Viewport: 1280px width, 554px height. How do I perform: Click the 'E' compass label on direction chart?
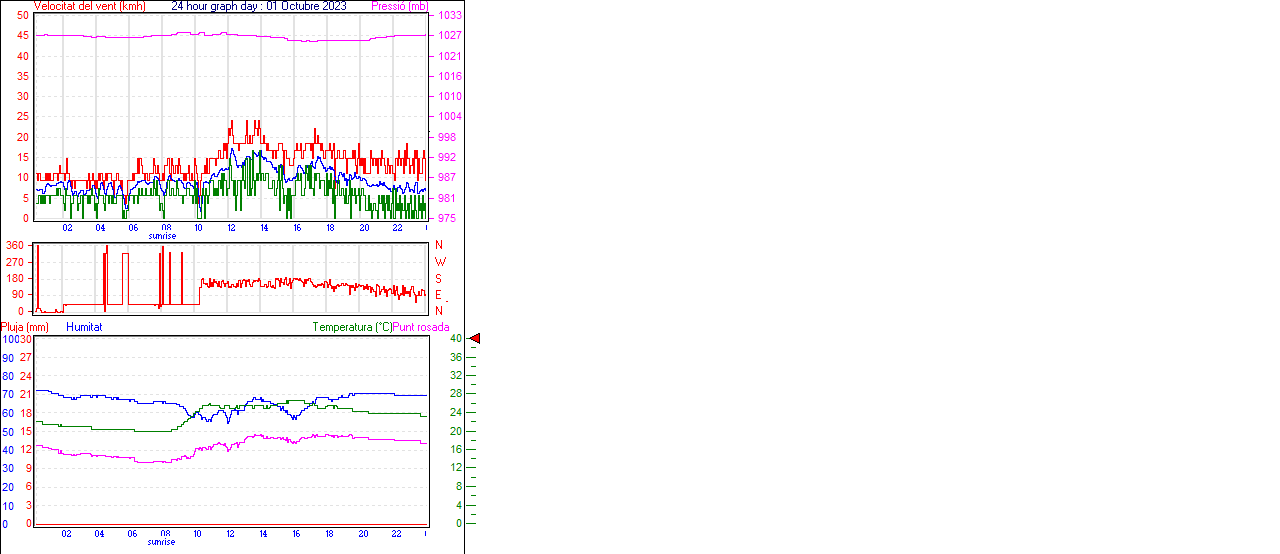(x=438, y=295)
